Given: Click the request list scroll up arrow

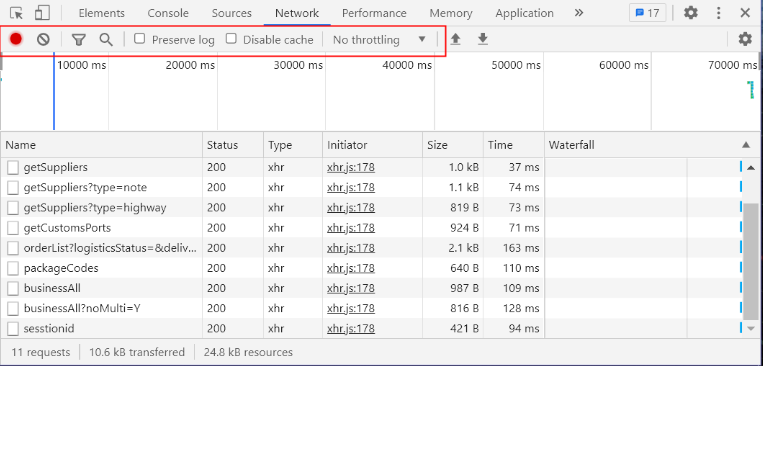Looking at the screenshot, I should pyautogui.click(x=751, y=167).
